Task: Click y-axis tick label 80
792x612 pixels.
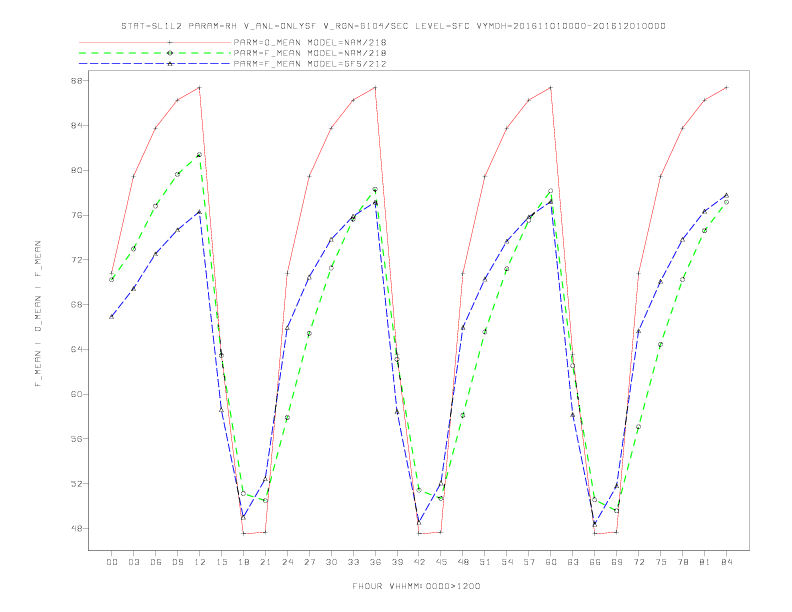Action: 78,170
